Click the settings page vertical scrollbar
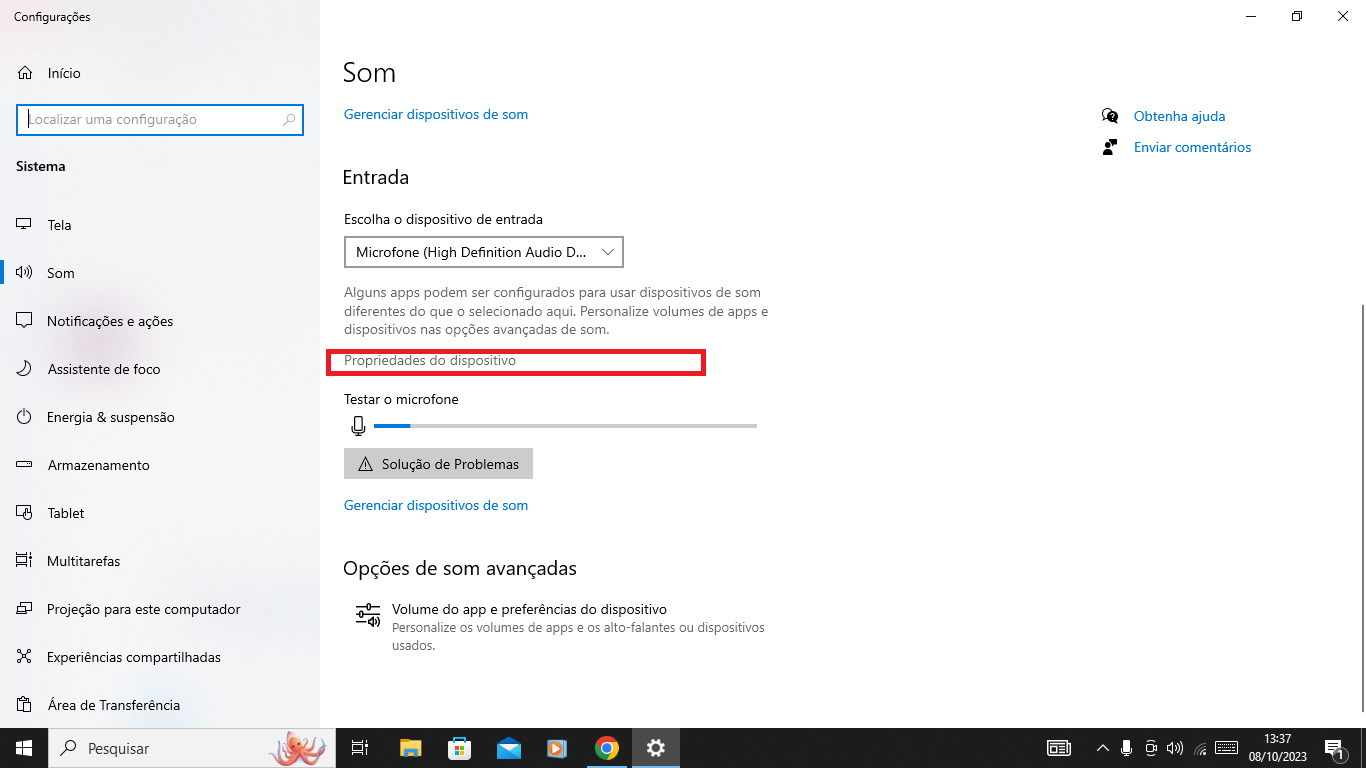This screenshot has width=1366, height=768. (x=1361, y=510)
